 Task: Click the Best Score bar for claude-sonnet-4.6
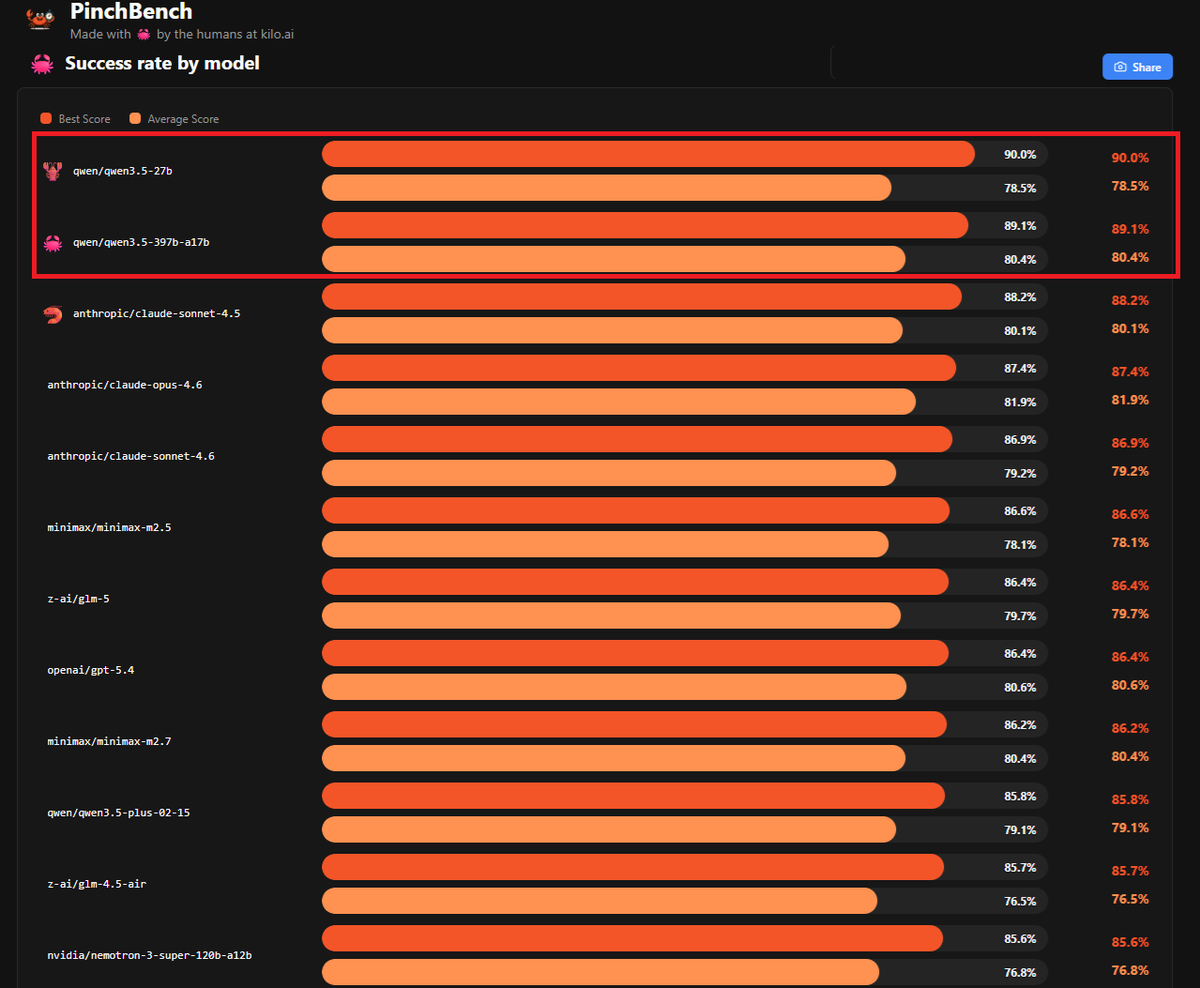(637, 439)
